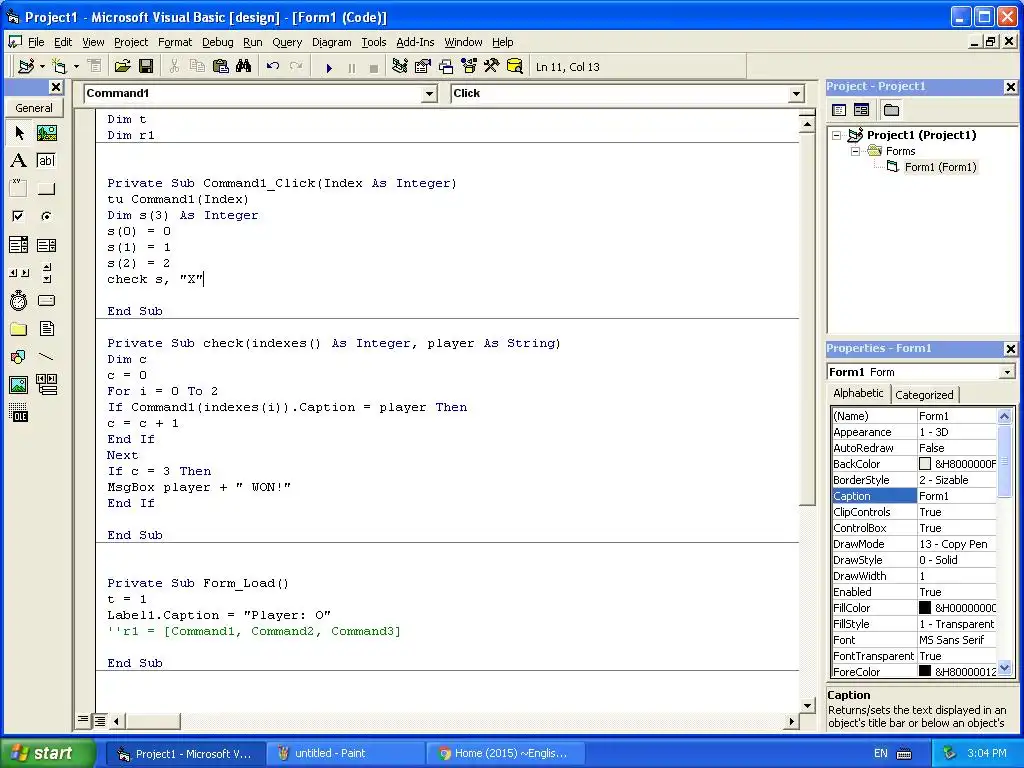1024x768 pixels.
Task: Collapse the Forms folder node
Action: pos(856,152)
